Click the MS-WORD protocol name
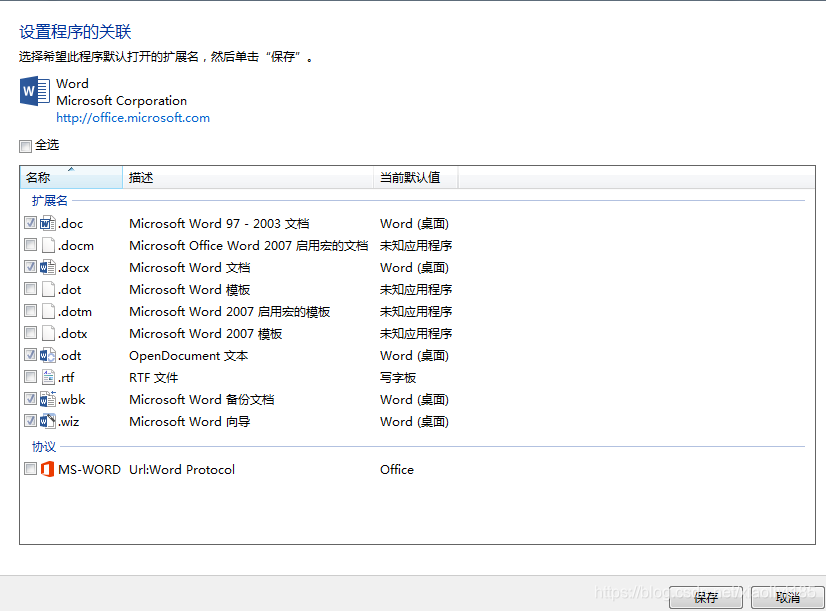 tap(89, 469)
